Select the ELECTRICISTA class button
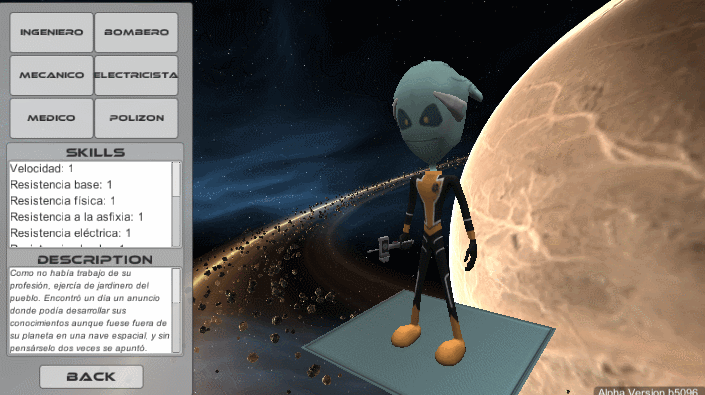 [x=136, y=75]
